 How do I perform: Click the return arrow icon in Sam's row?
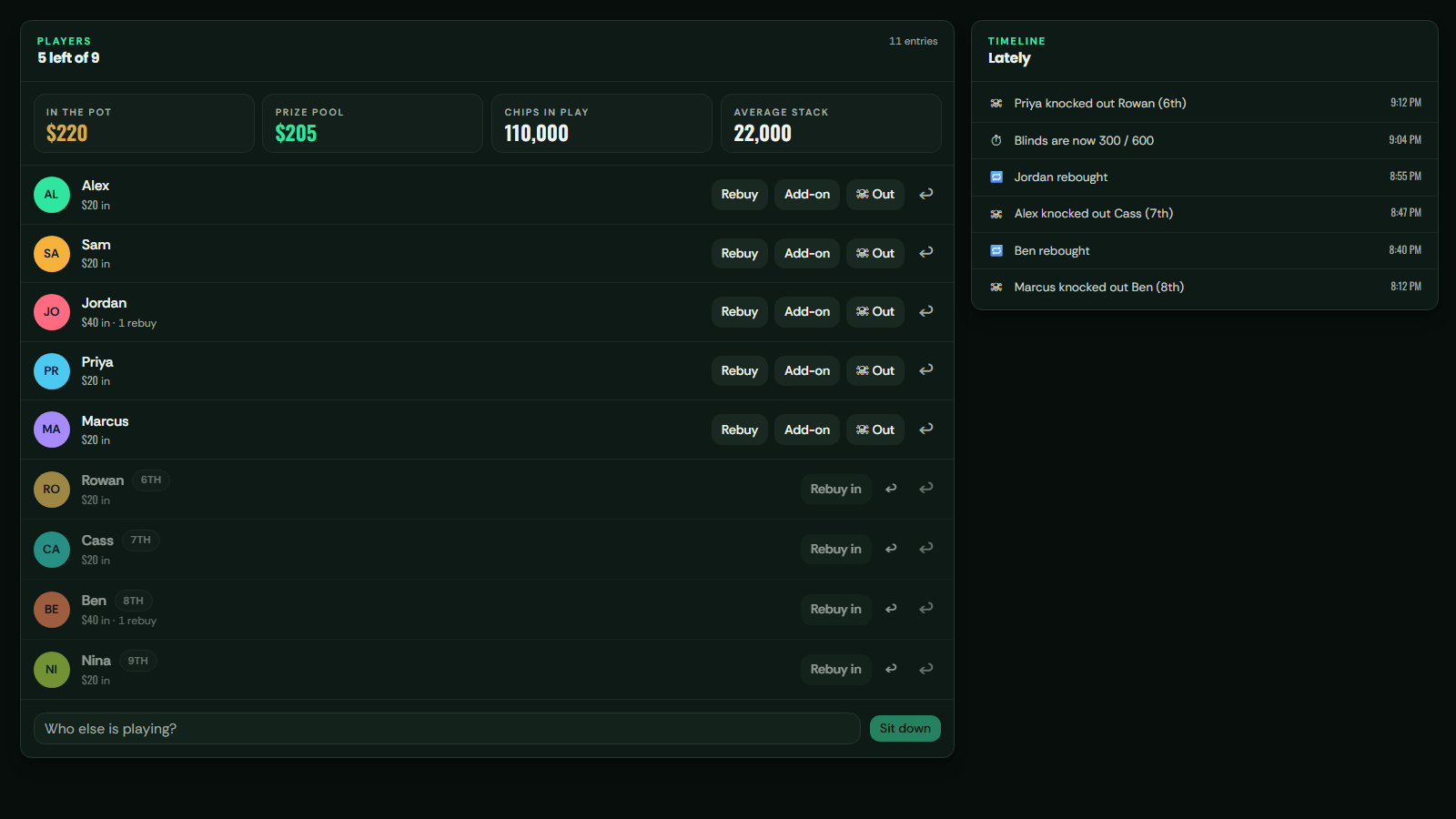tap(925, 253)
